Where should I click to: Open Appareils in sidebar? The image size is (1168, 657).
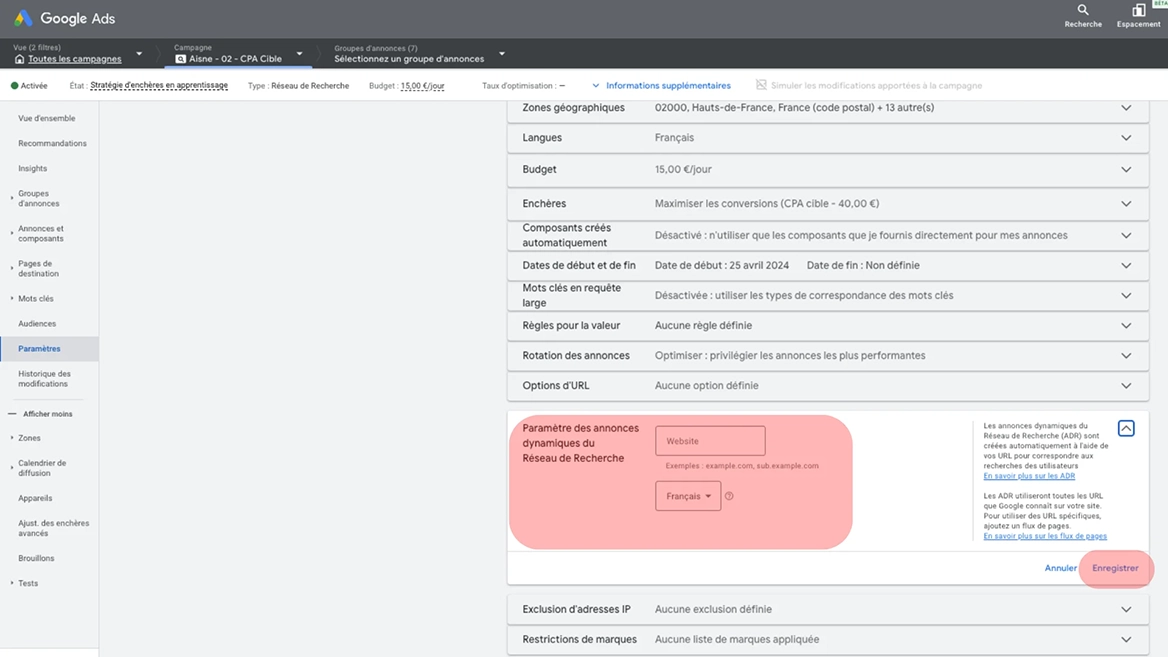click(35, 498)
